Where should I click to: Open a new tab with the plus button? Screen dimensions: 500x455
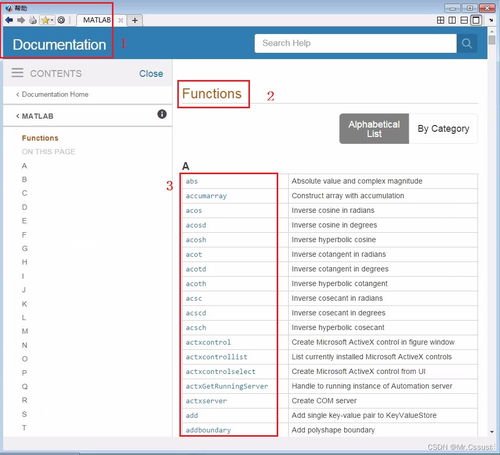[x=135, y=20]
